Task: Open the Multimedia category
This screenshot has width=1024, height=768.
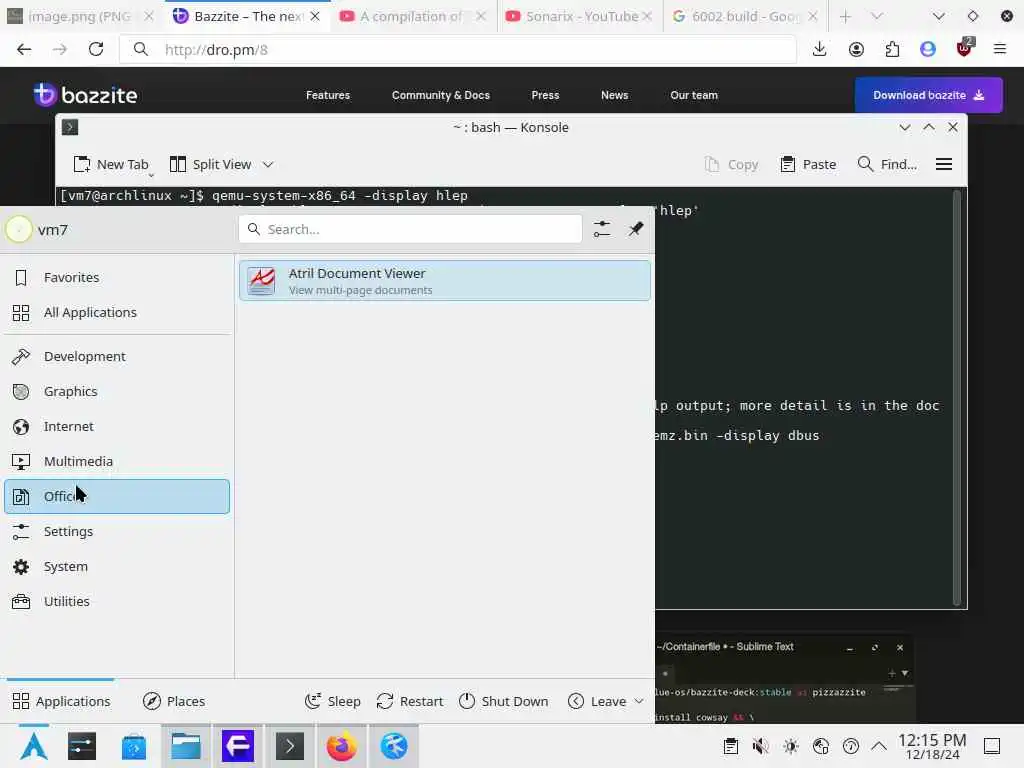Action: (x=118, y=462)
